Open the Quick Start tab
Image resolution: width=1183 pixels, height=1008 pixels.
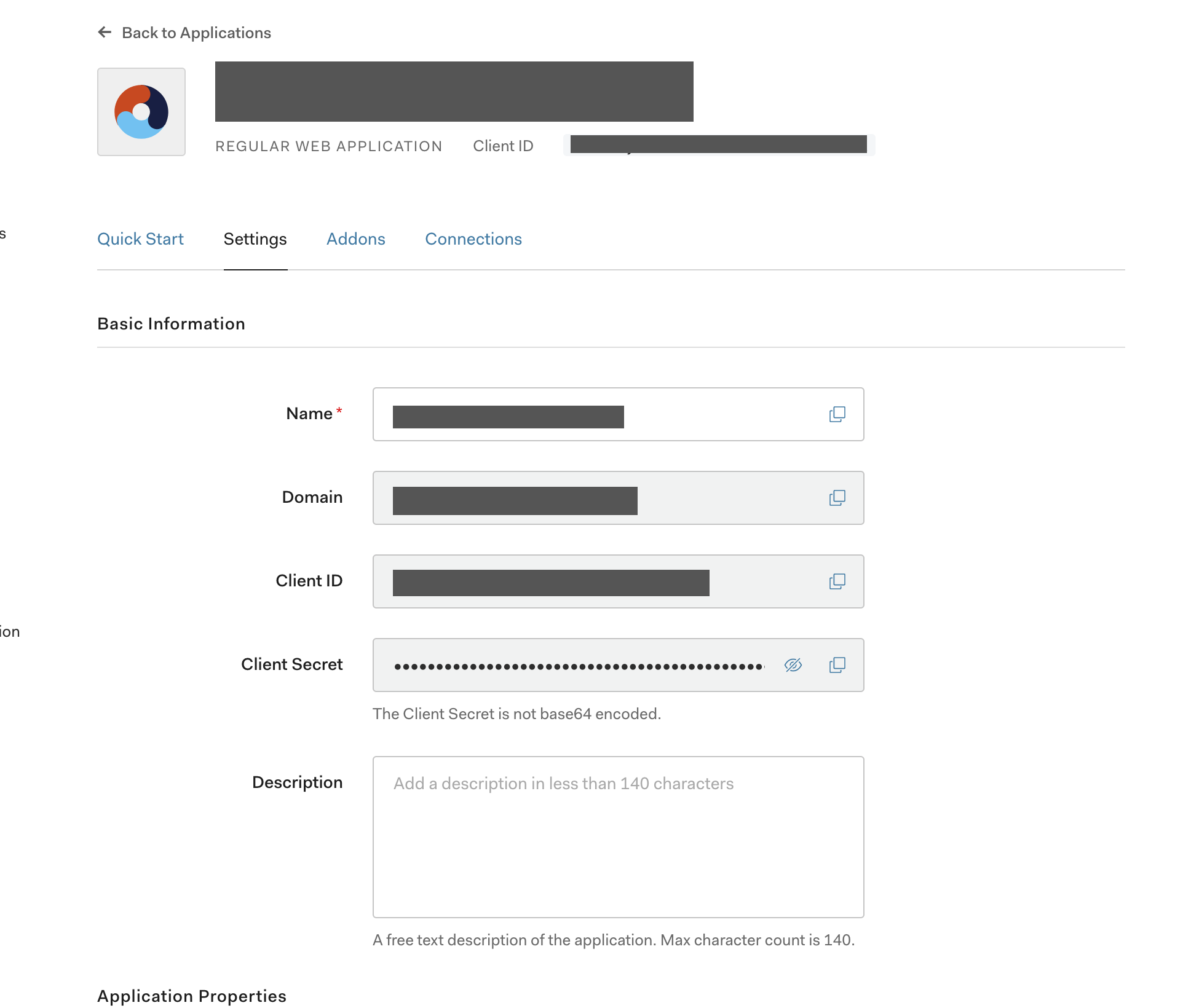coord(140,239)
